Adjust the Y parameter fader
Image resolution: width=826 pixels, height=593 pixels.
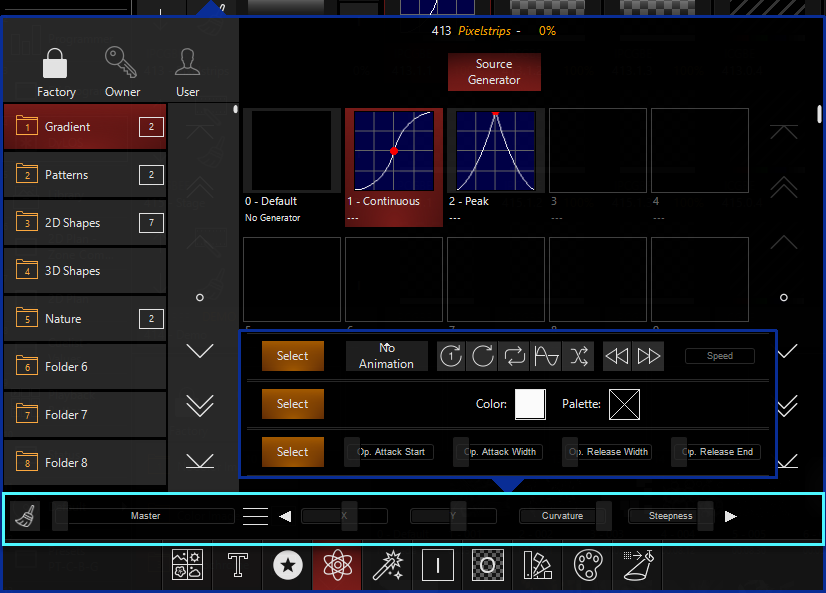click(x=454, y=516)
